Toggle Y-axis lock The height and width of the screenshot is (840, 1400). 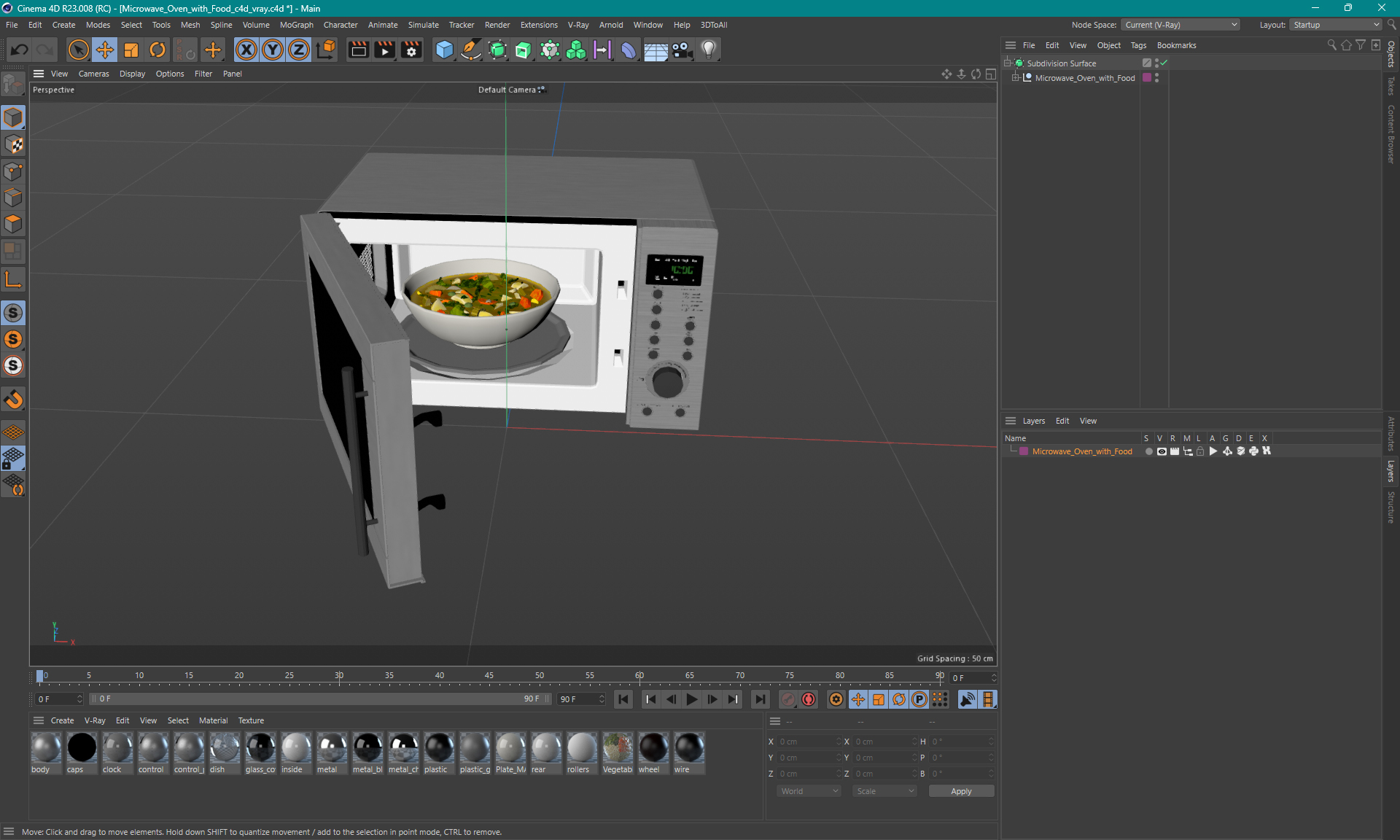coord(273,50)
